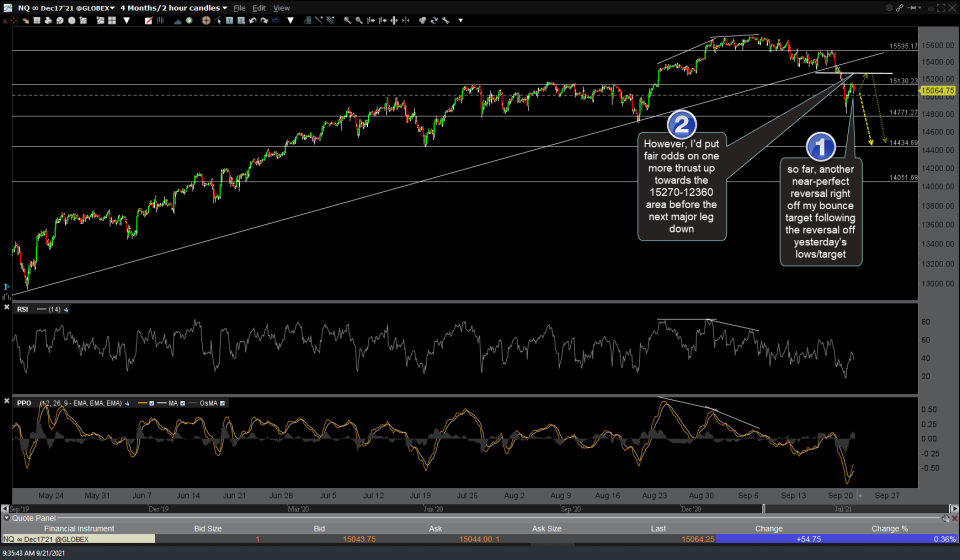Click the +54.75 change value
This screenshot has height=560, width=960.
click(x=808, y=539)
